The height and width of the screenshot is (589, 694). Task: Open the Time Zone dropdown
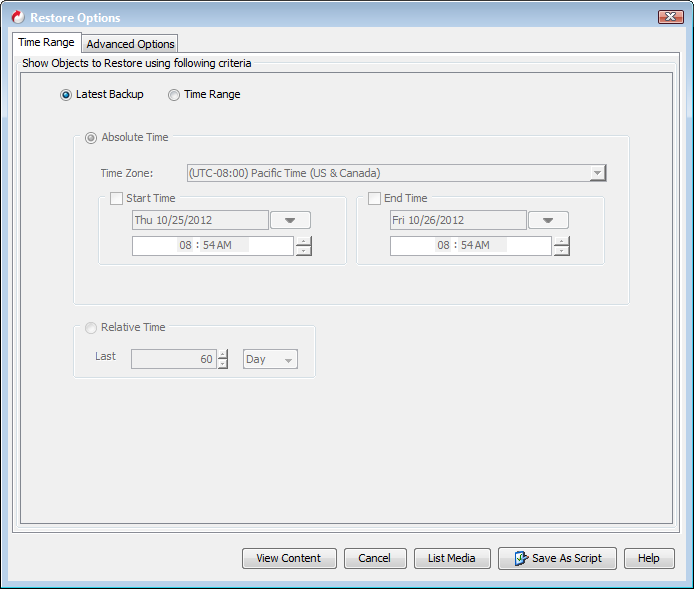pyautogui.click(x=597, y=173)
